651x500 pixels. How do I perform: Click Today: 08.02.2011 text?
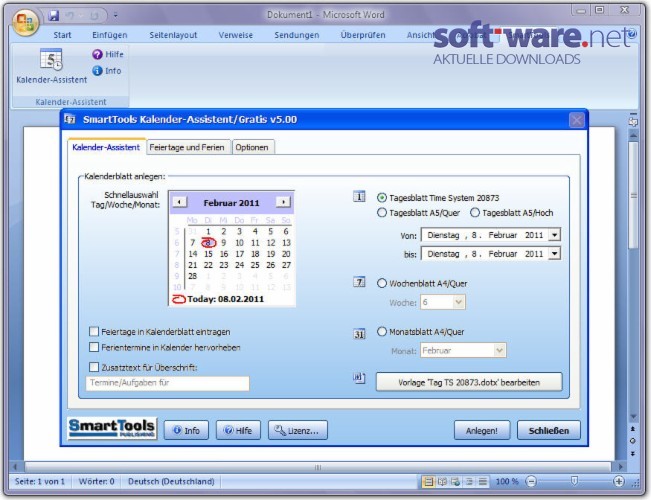pyautogui.click(x=225, y=299)
